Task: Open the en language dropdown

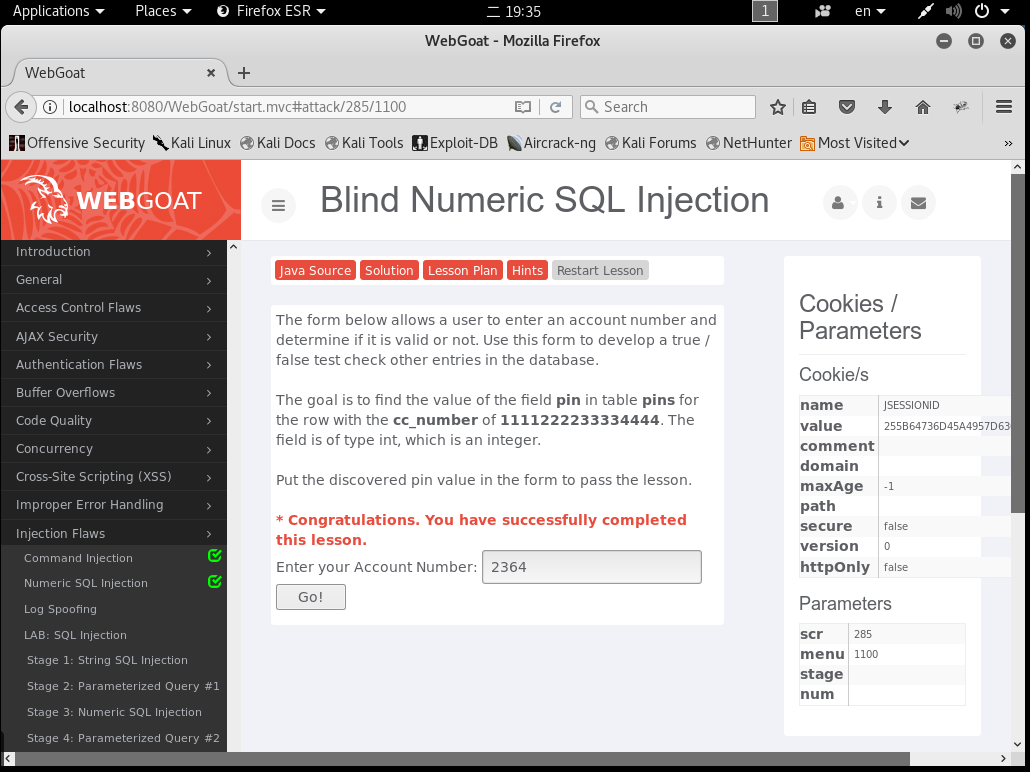Action: tap(870, 11)
